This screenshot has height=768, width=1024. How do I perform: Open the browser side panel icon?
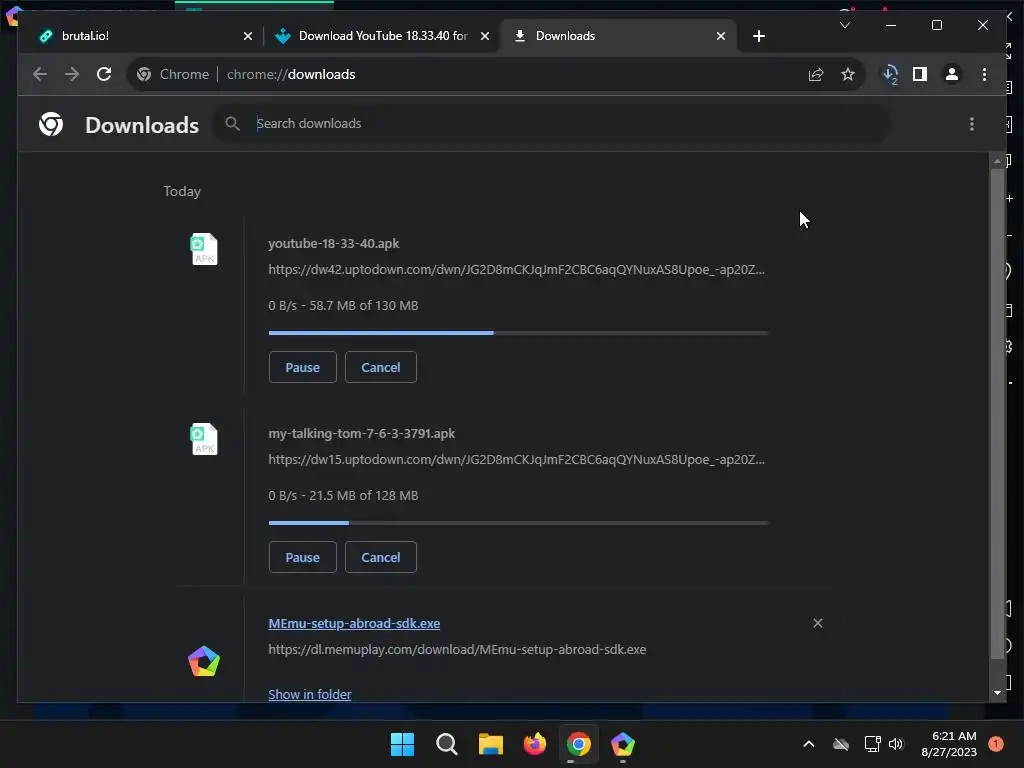pos(920,74)
